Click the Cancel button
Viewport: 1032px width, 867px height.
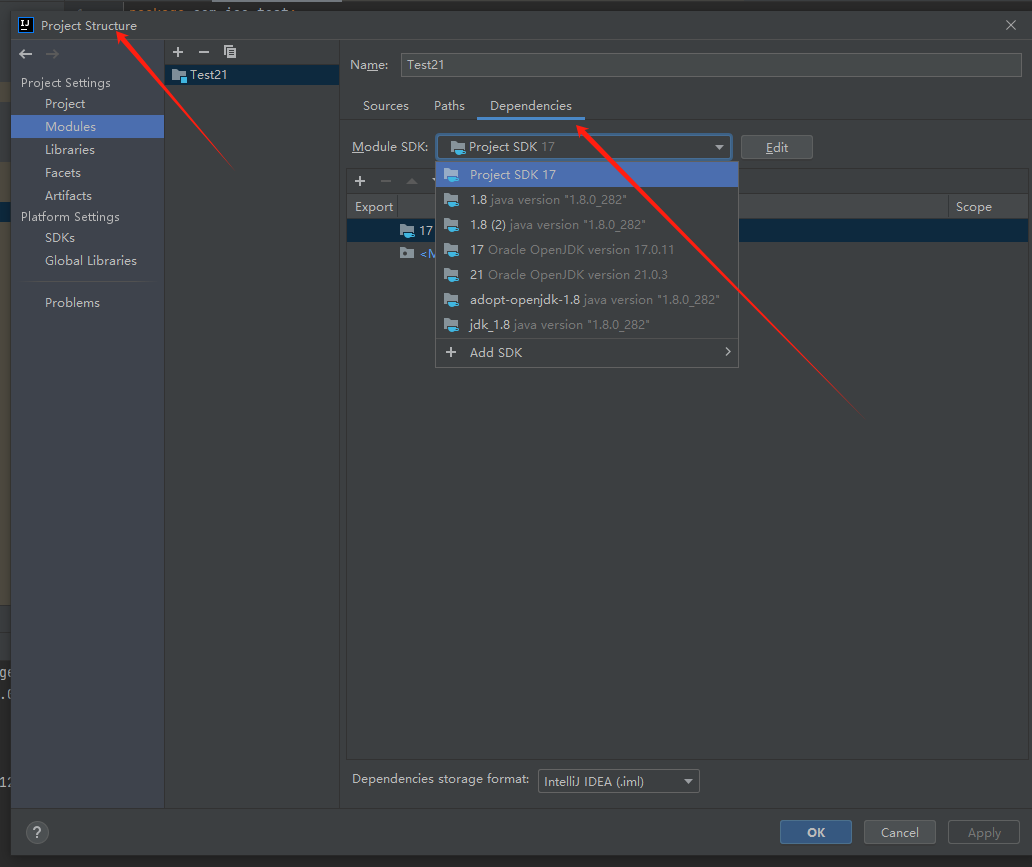click(900, 833)
